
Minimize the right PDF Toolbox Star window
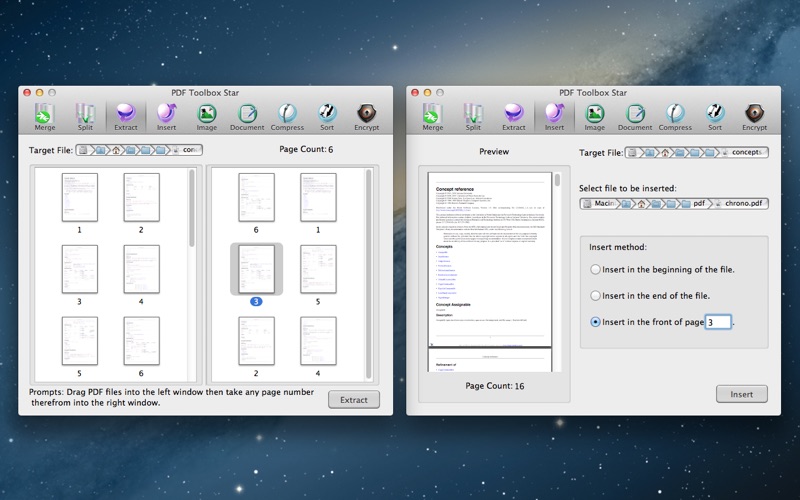pos(427,92)
